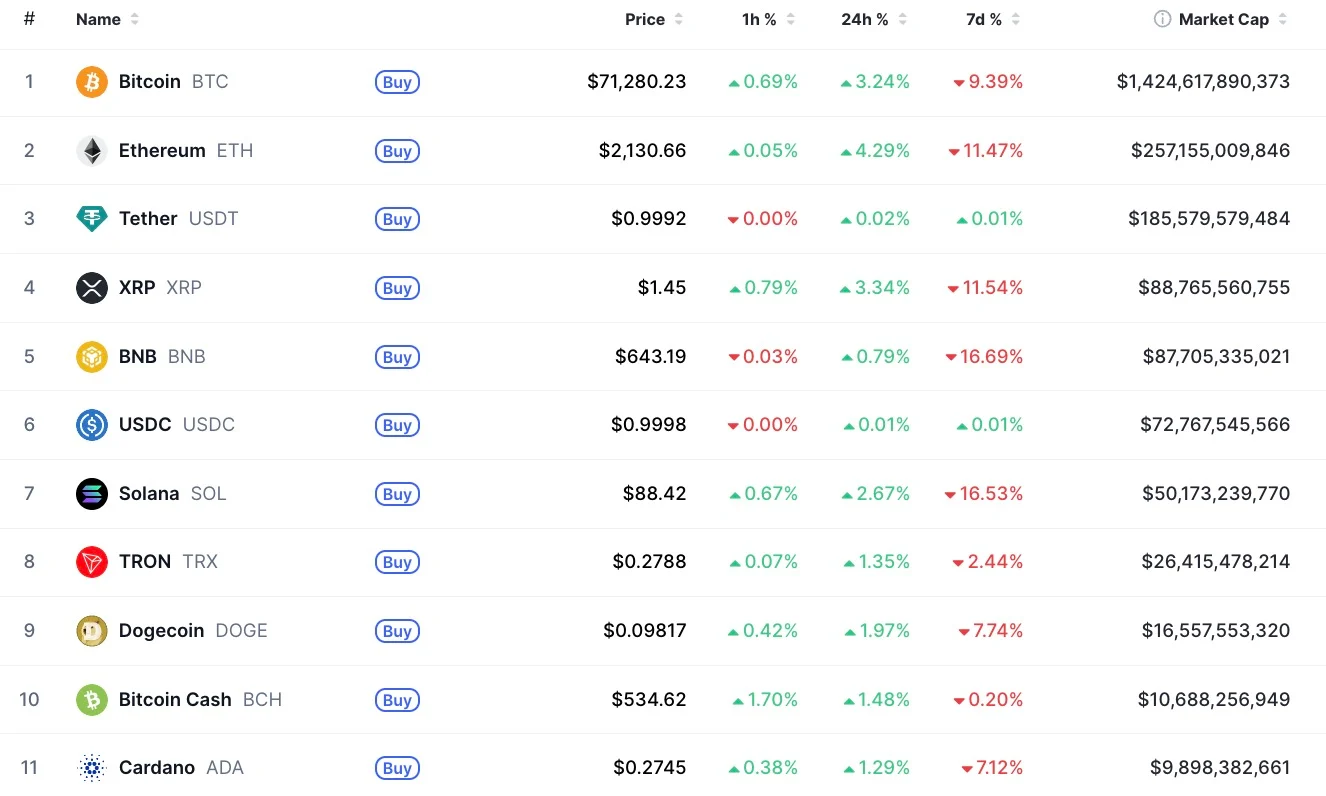Click the Dogecoin logo icon
The image size is (1326, 796).
92,631
